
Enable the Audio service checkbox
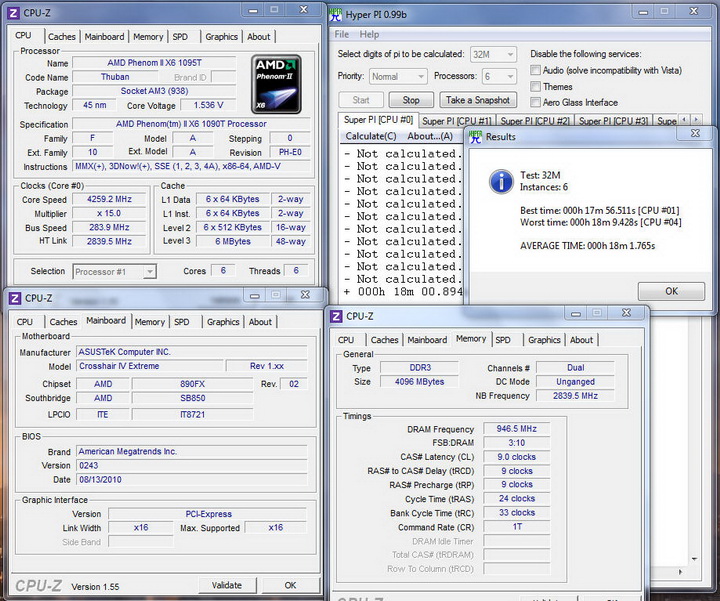[x=535, y=70]
